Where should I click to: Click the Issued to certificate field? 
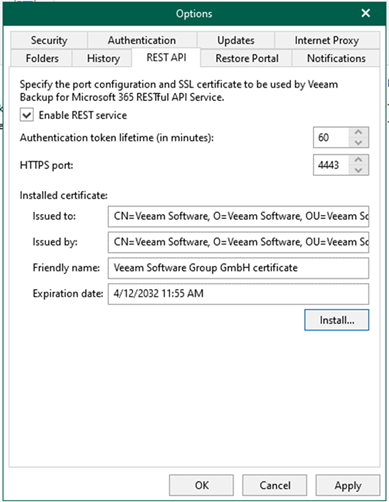tap(238, 216)
